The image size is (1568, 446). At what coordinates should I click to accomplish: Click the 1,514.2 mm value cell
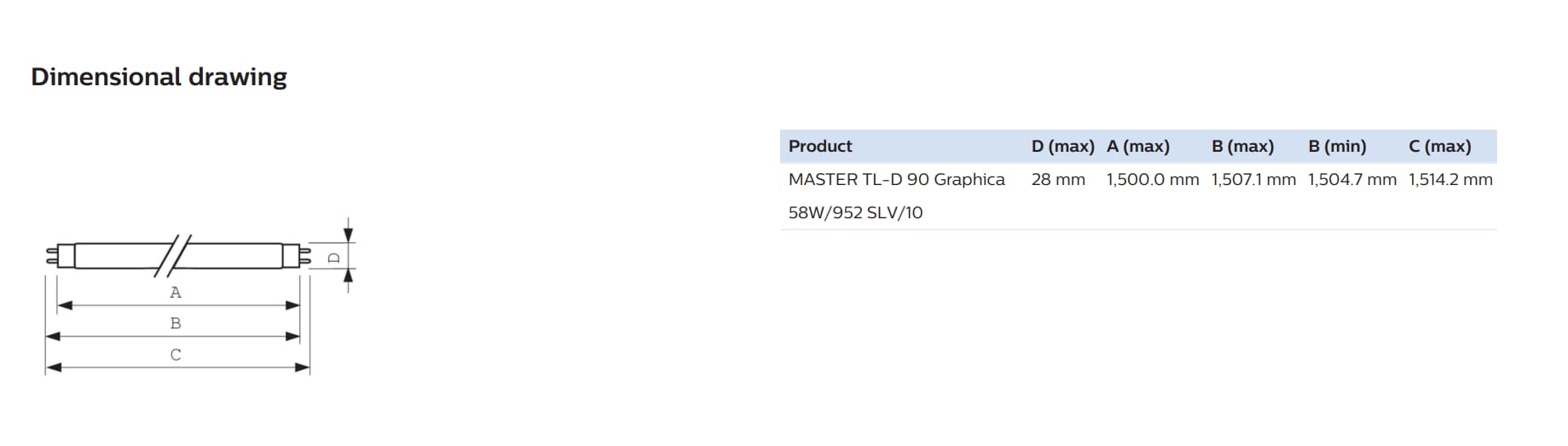[1450, 179]
